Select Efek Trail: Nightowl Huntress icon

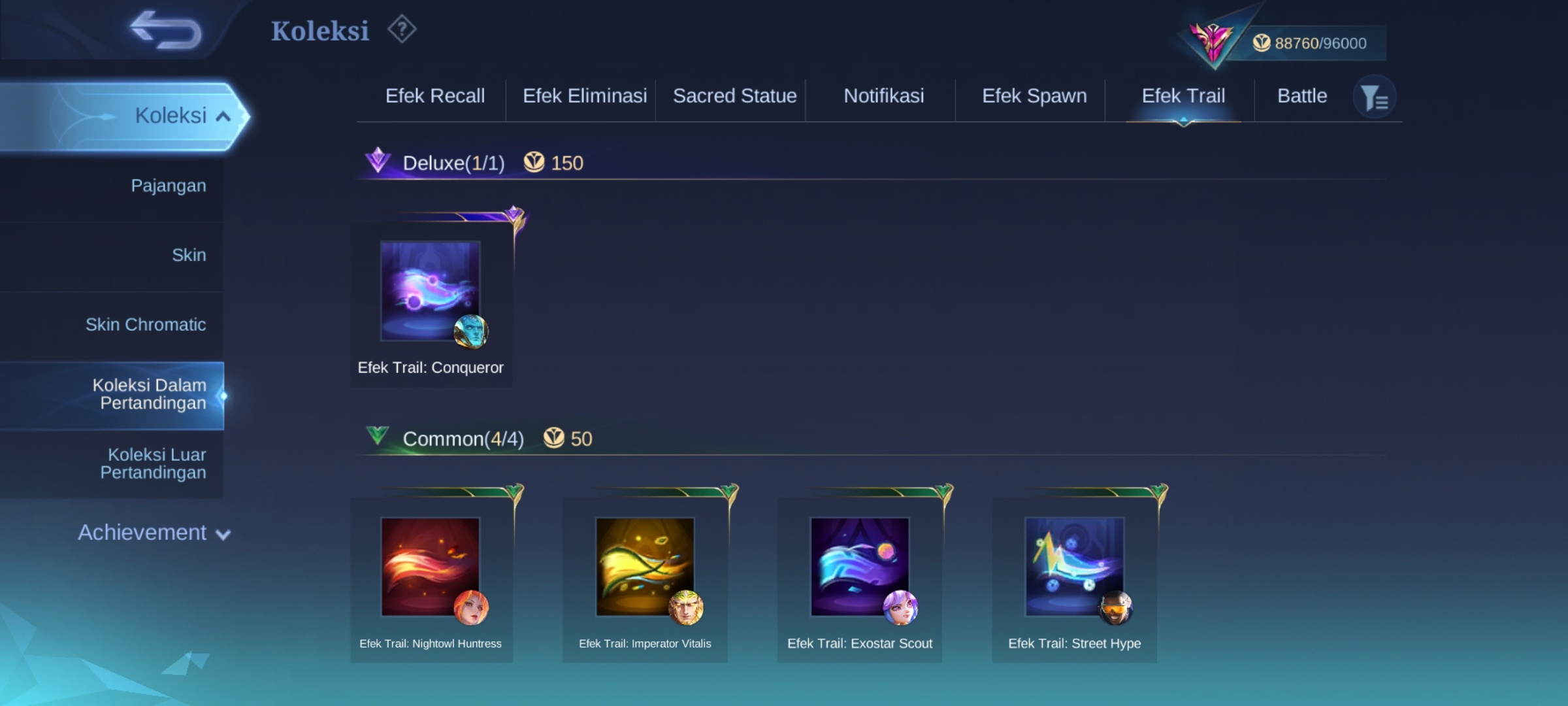pos(431,567)
